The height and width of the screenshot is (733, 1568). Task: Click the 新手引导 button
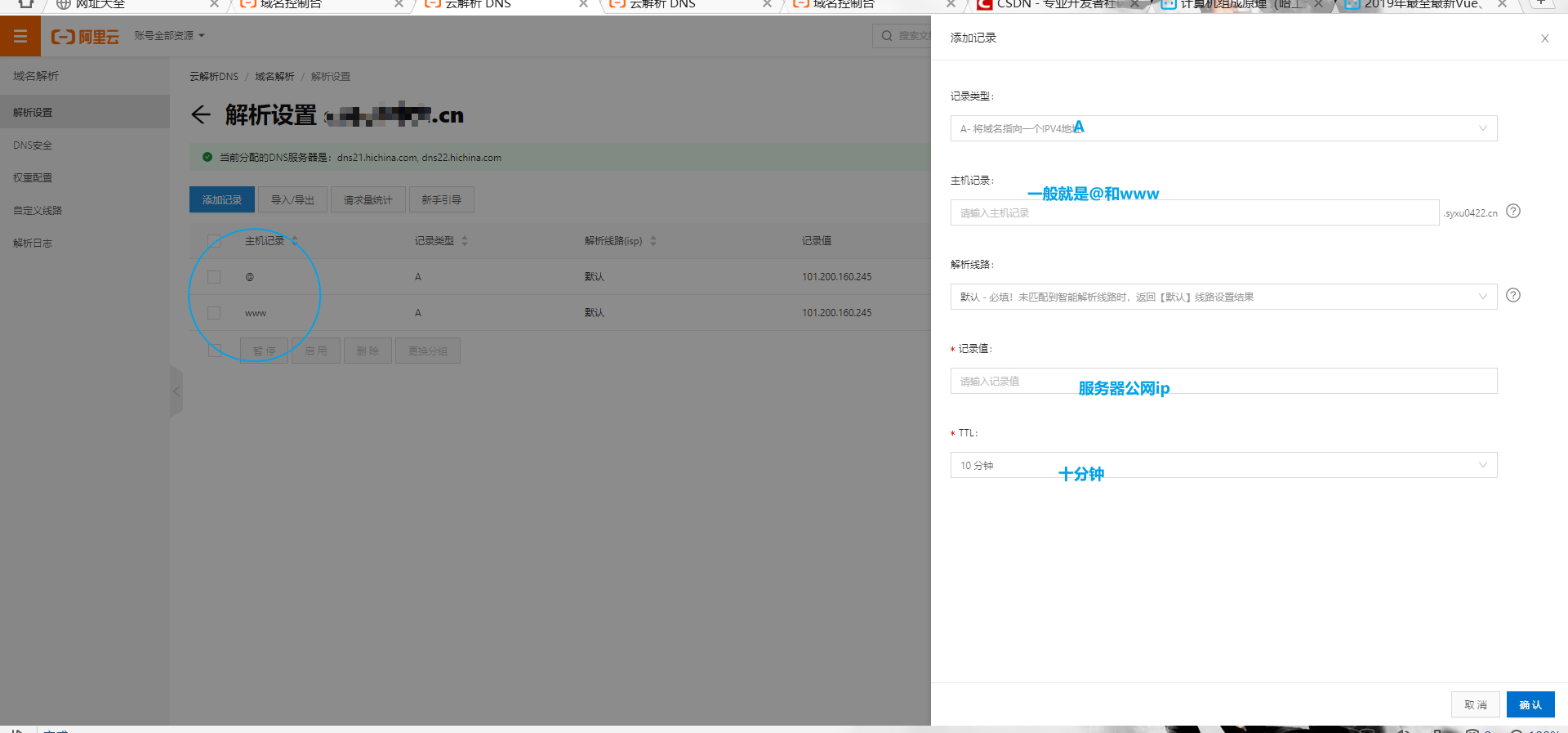point(442,199)
